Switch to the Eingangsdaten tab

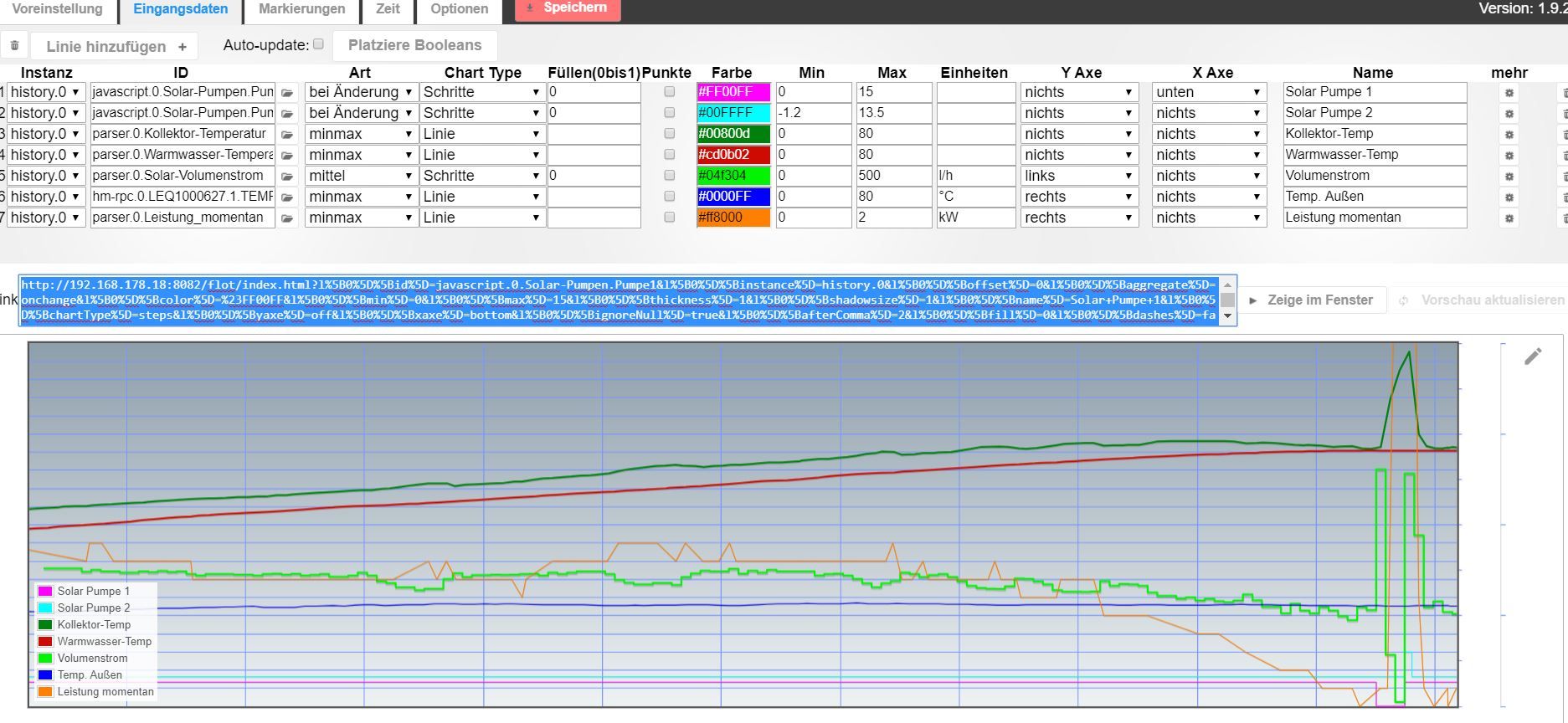181,9
